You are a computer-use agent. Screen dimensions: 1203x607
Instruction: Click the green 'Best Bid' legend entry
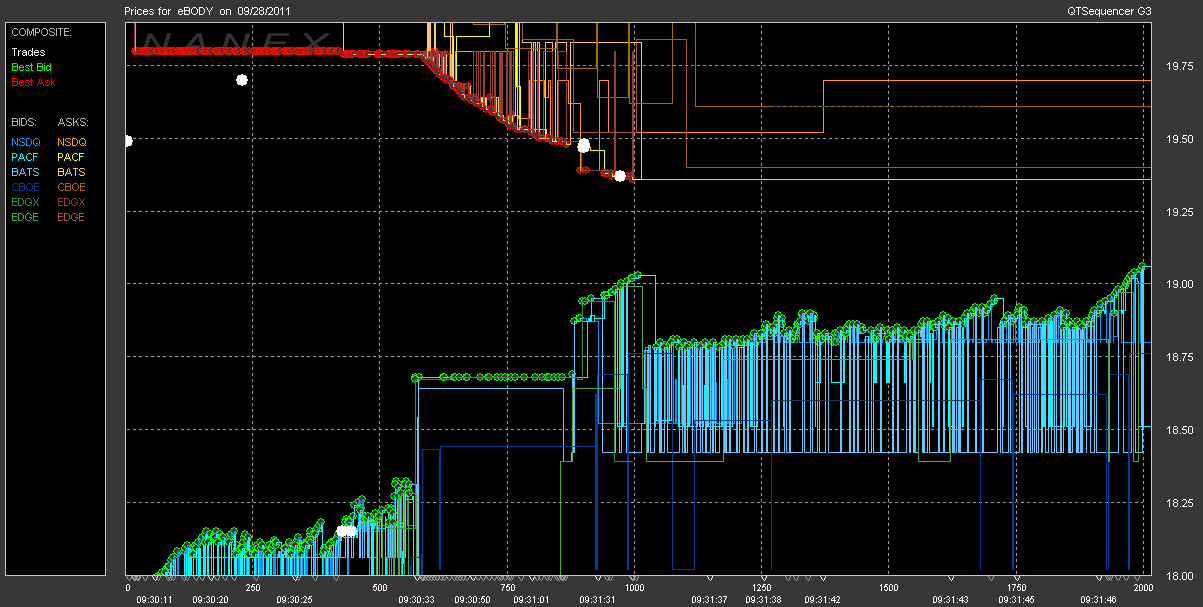32,67
